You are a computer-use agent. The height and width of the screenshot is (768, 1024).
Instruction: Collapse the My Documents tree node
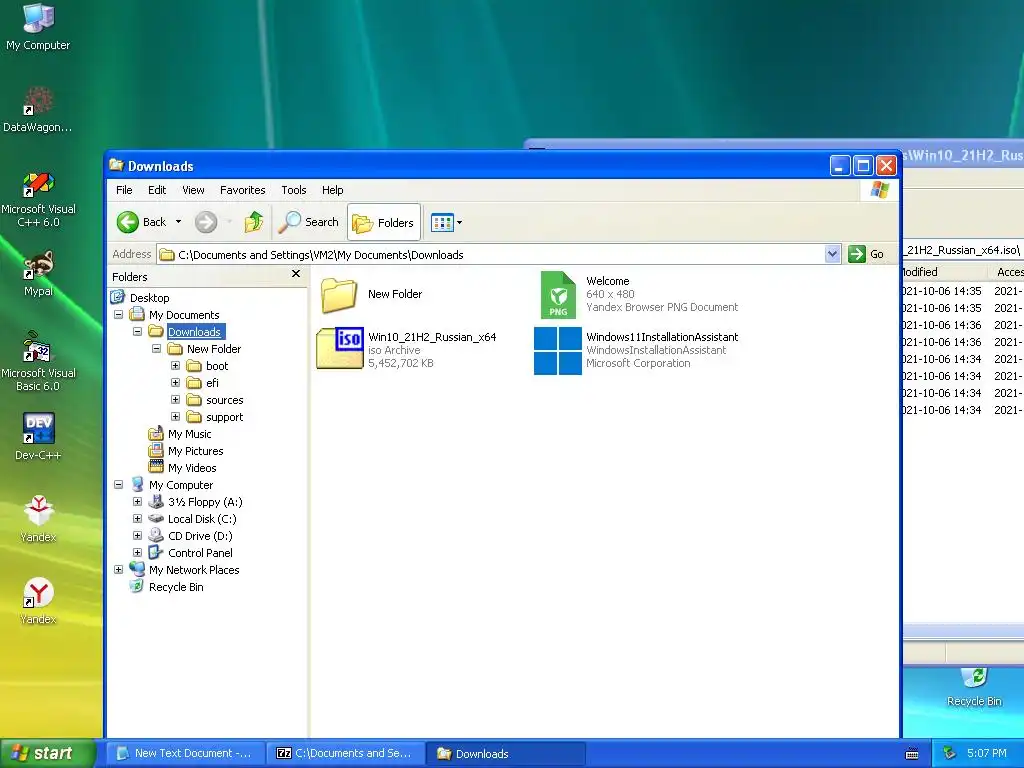[x=118, y=314]
